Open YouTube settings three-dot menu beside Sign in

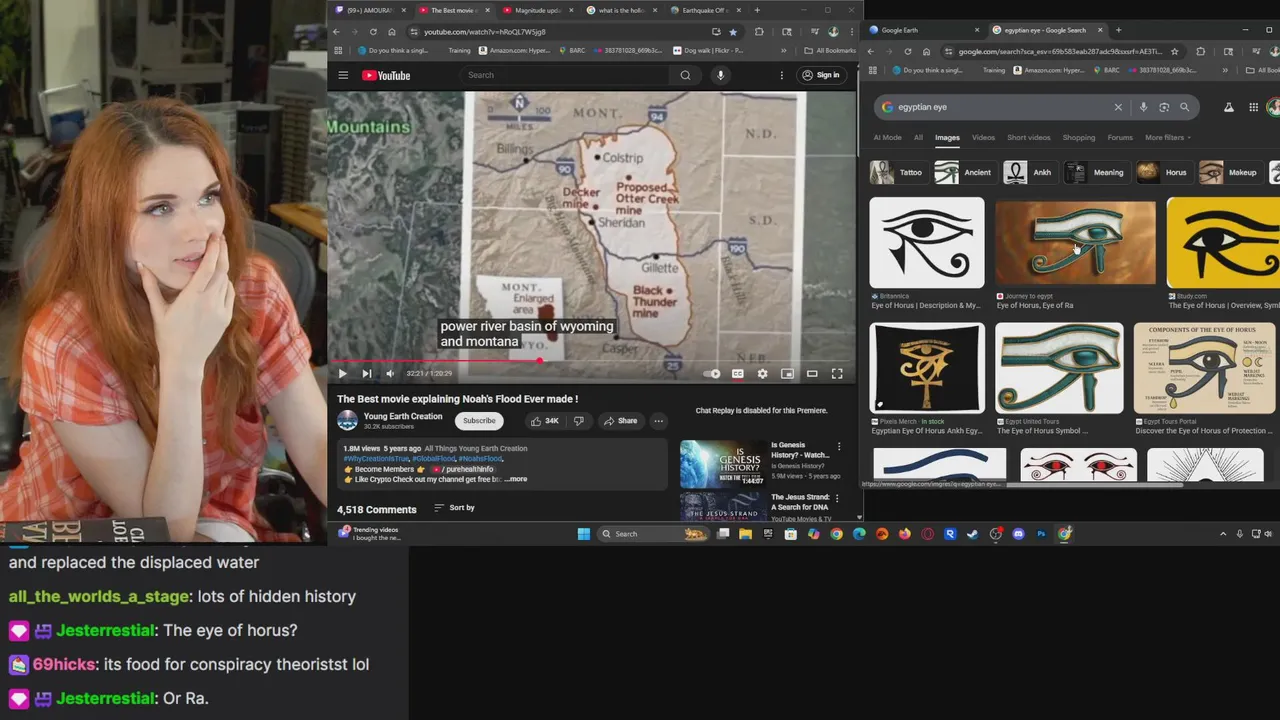(782, 75)
